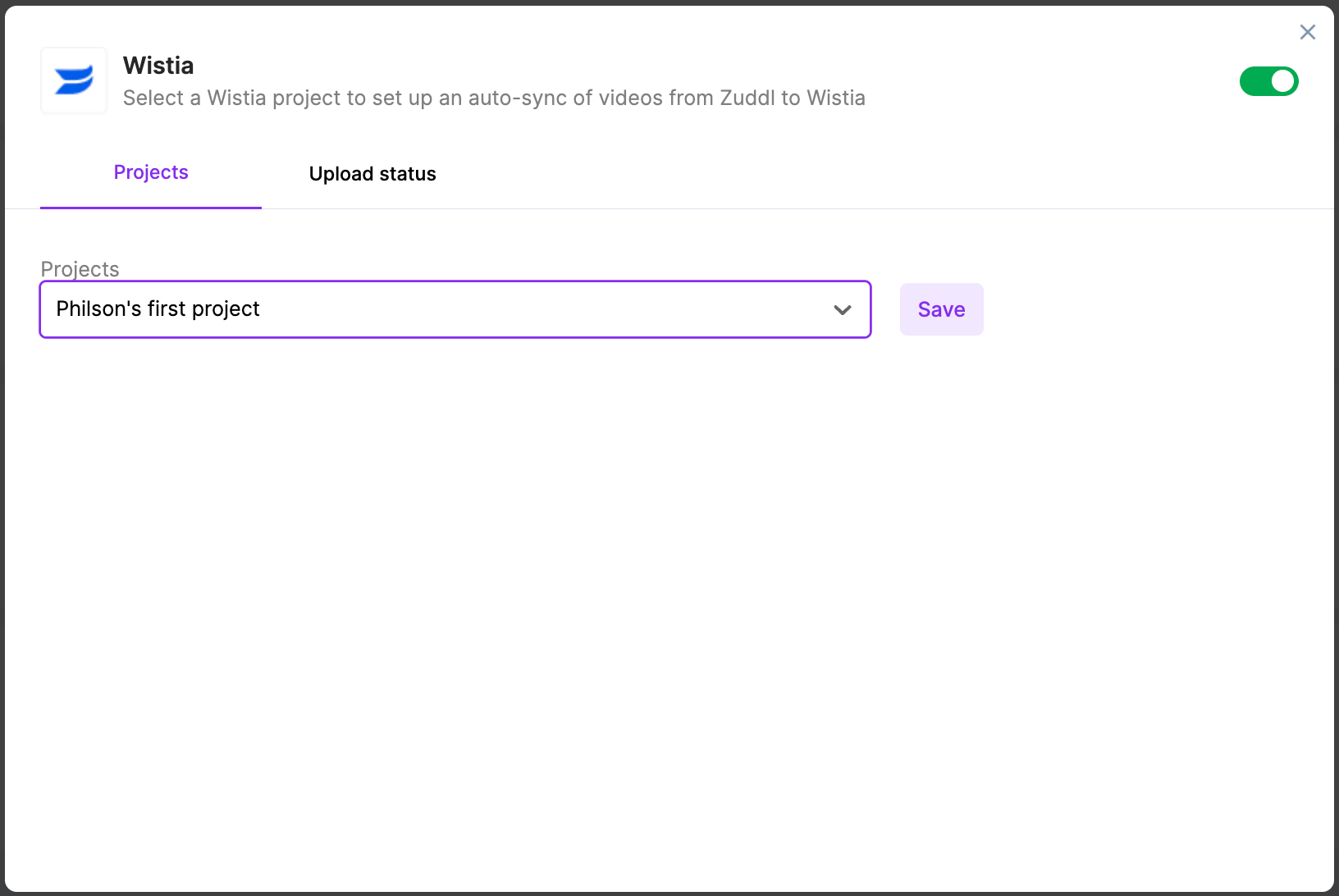The height and width of the screenshot is (896, 1339).
Task: Save the selected Wistia project
Action: [x=941, y=309]
